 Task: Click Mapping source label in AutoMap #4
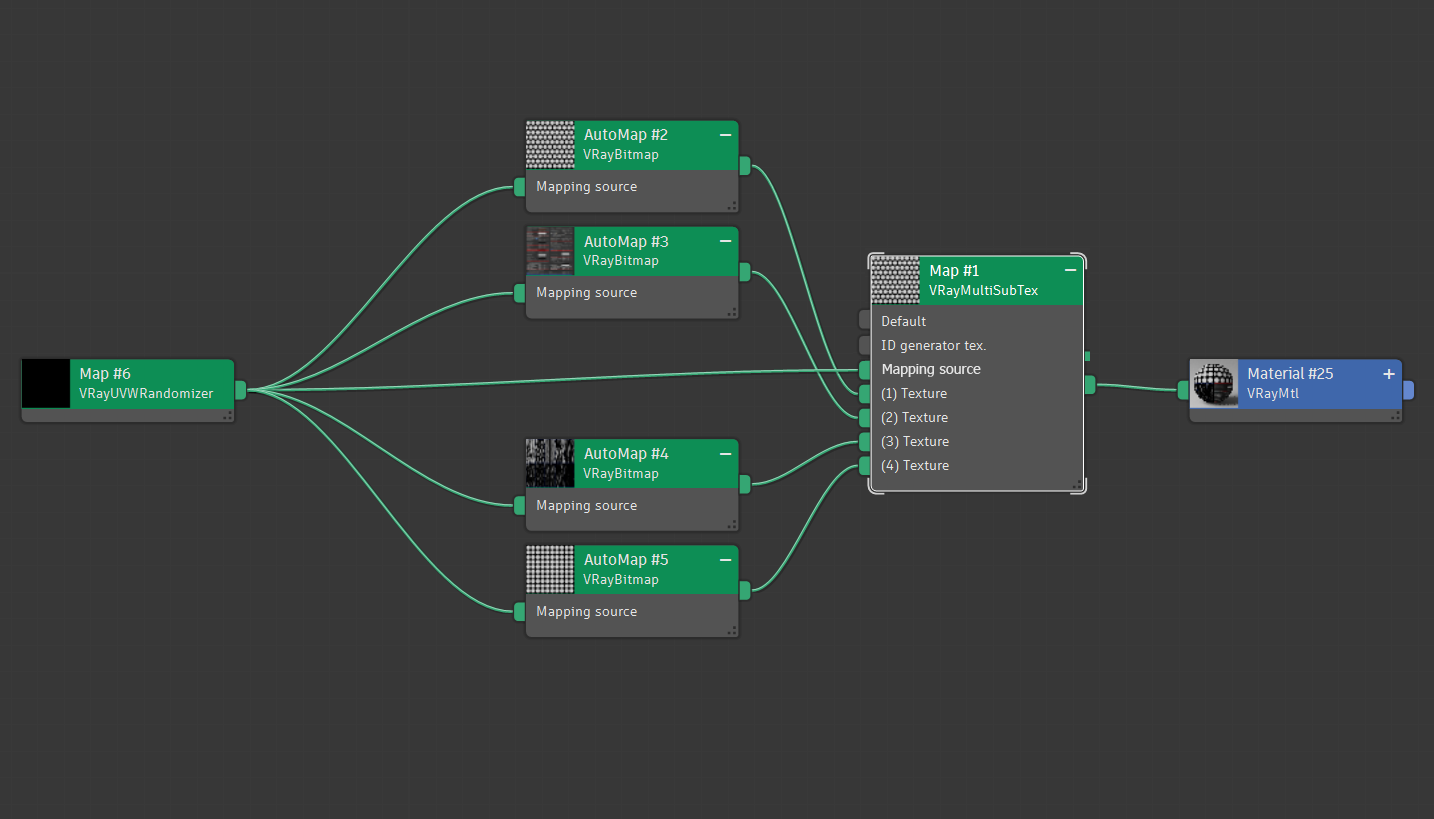(586, 506)
